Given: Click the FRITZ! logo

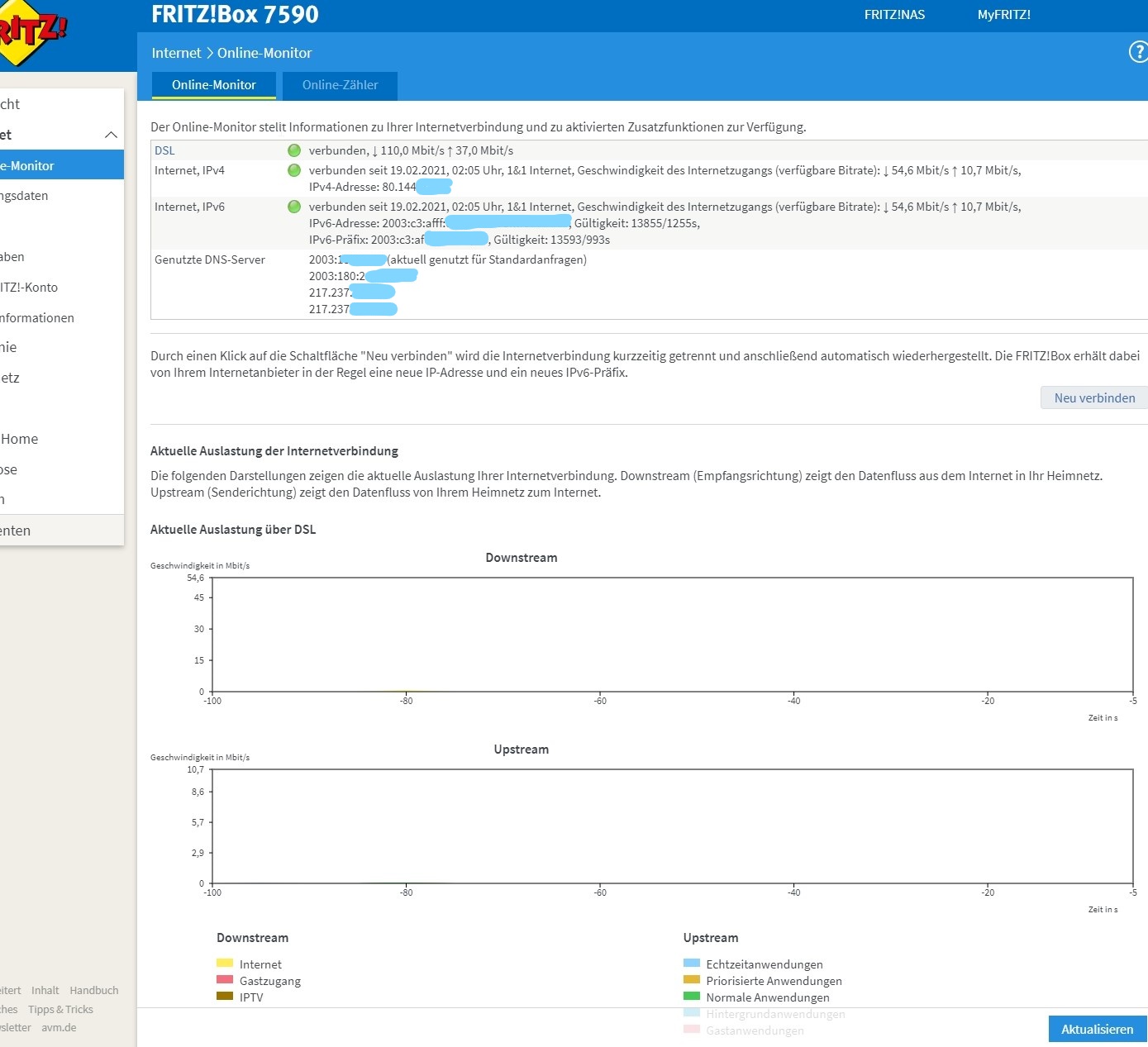Looking at the screenshot, I should [31, 33].
